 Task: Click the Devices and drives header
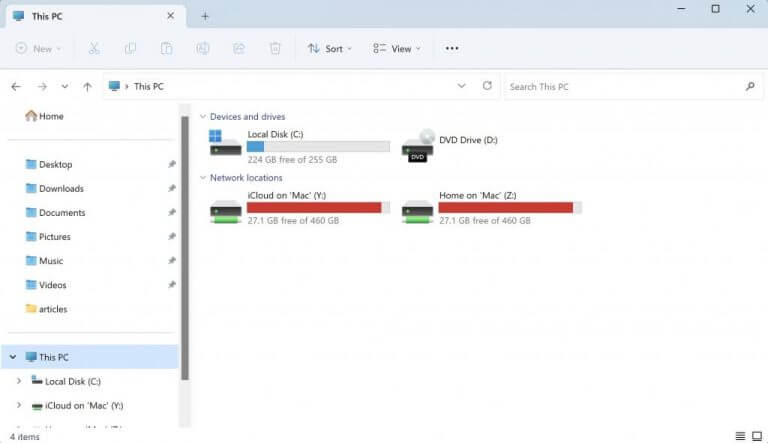tap(247, 117)
